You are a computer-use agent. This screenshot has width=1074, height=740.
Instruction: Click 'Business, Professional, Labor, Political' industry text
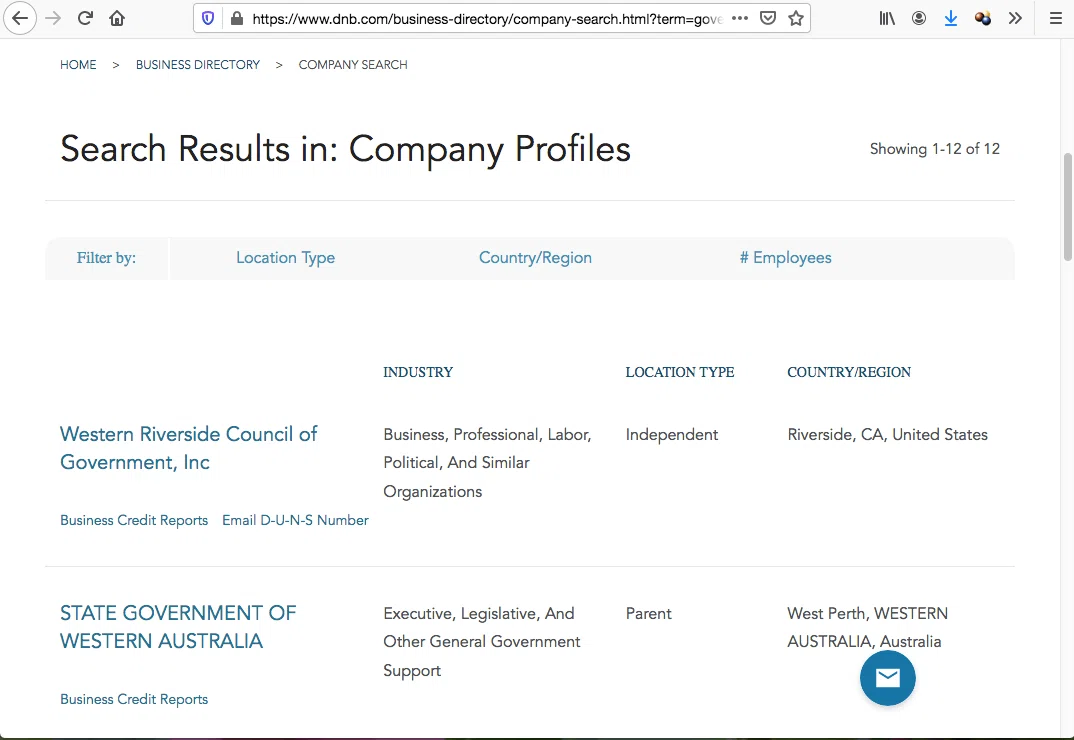(487, 462)
